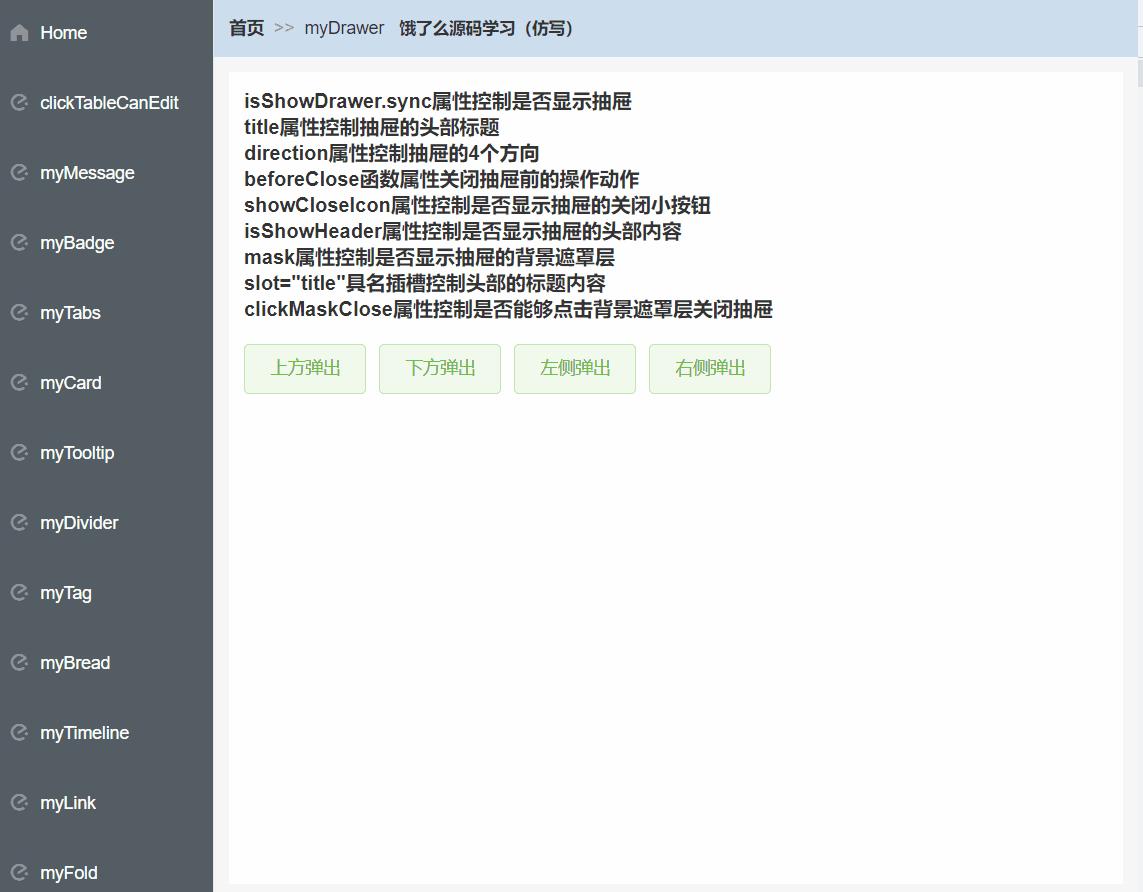Screen dimensions: 1143x892
Task: Click the icon next to myTabs
Action: click(x=20, y=313)
